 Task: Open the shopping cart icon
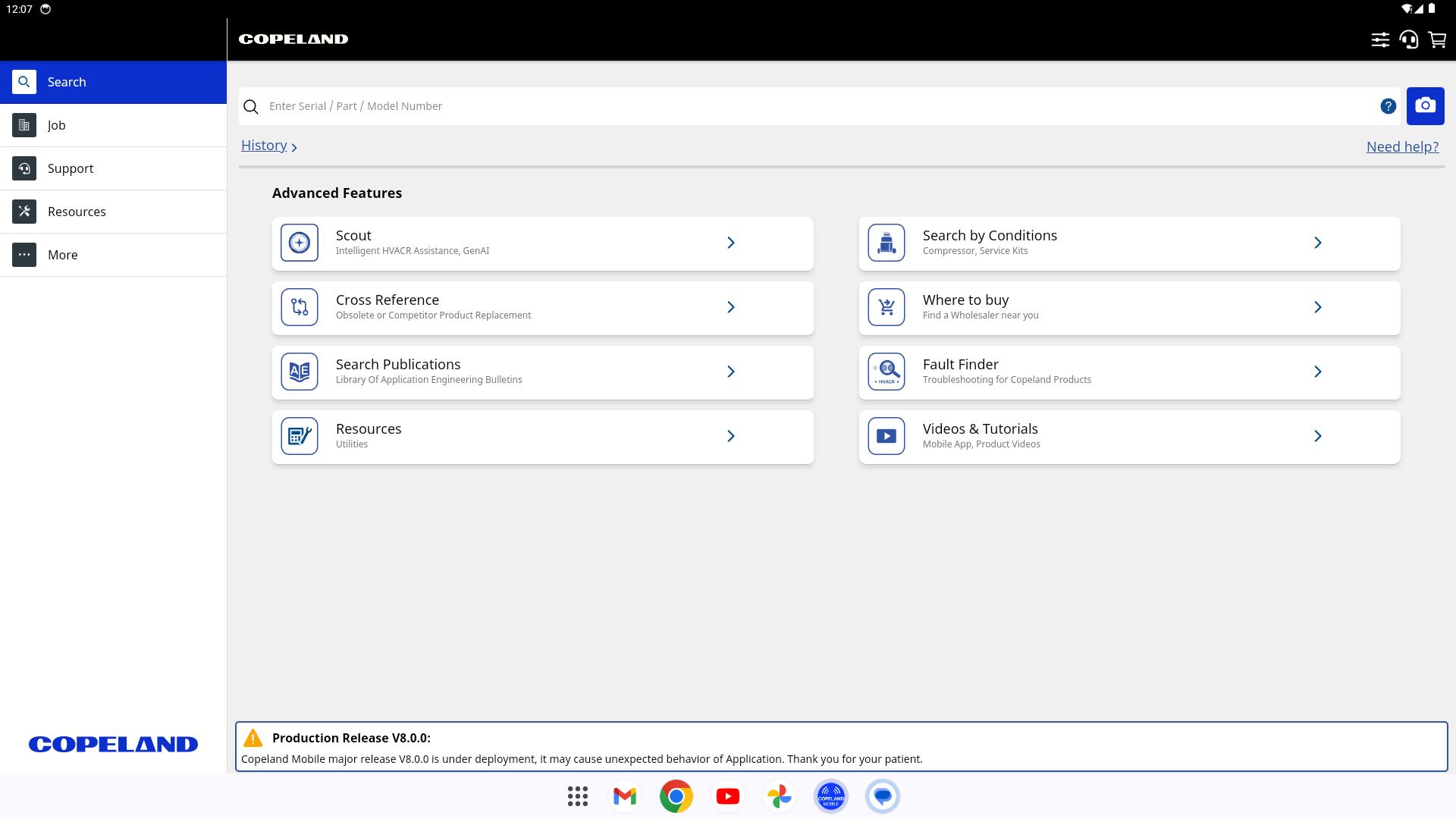[1437, 39]
